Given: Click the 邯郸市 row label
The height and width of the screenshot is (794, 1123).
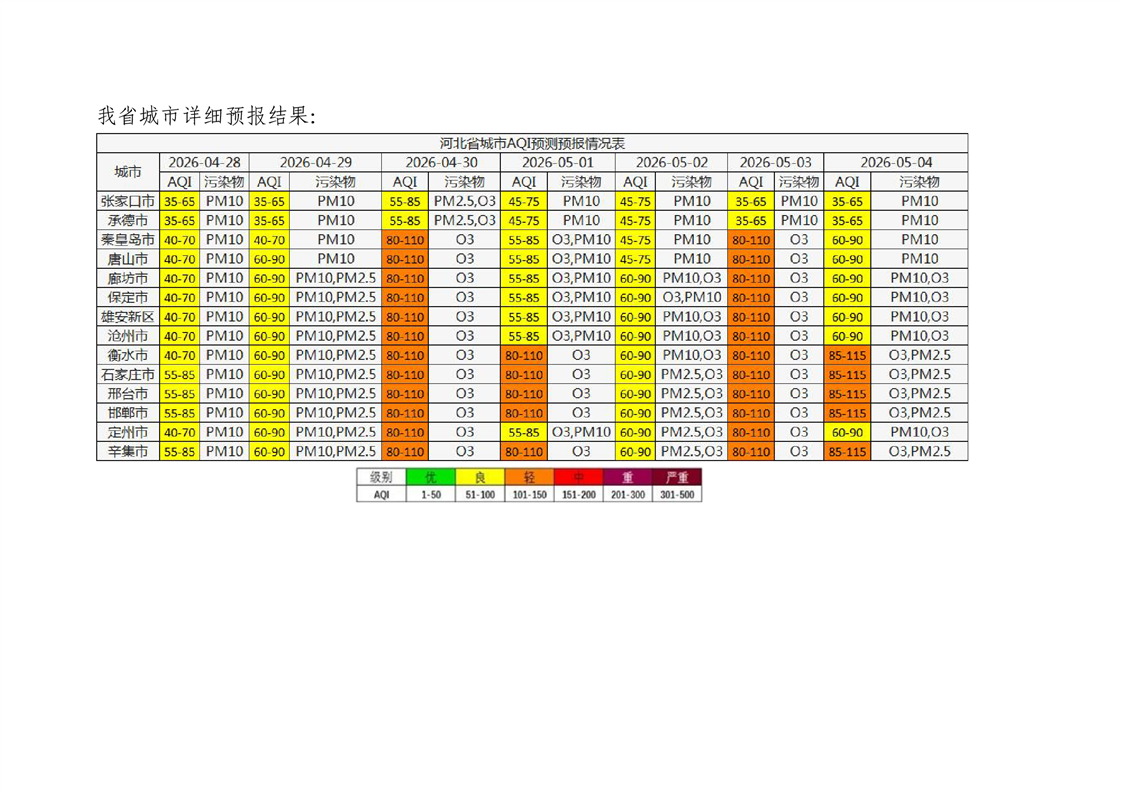Looking at the screenshot, I should tap(128, 413).
